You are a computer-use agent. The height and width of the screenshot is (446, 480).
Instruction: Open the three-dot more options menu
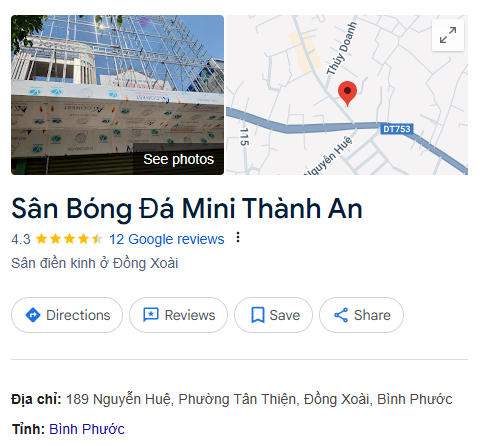(238, 237)
